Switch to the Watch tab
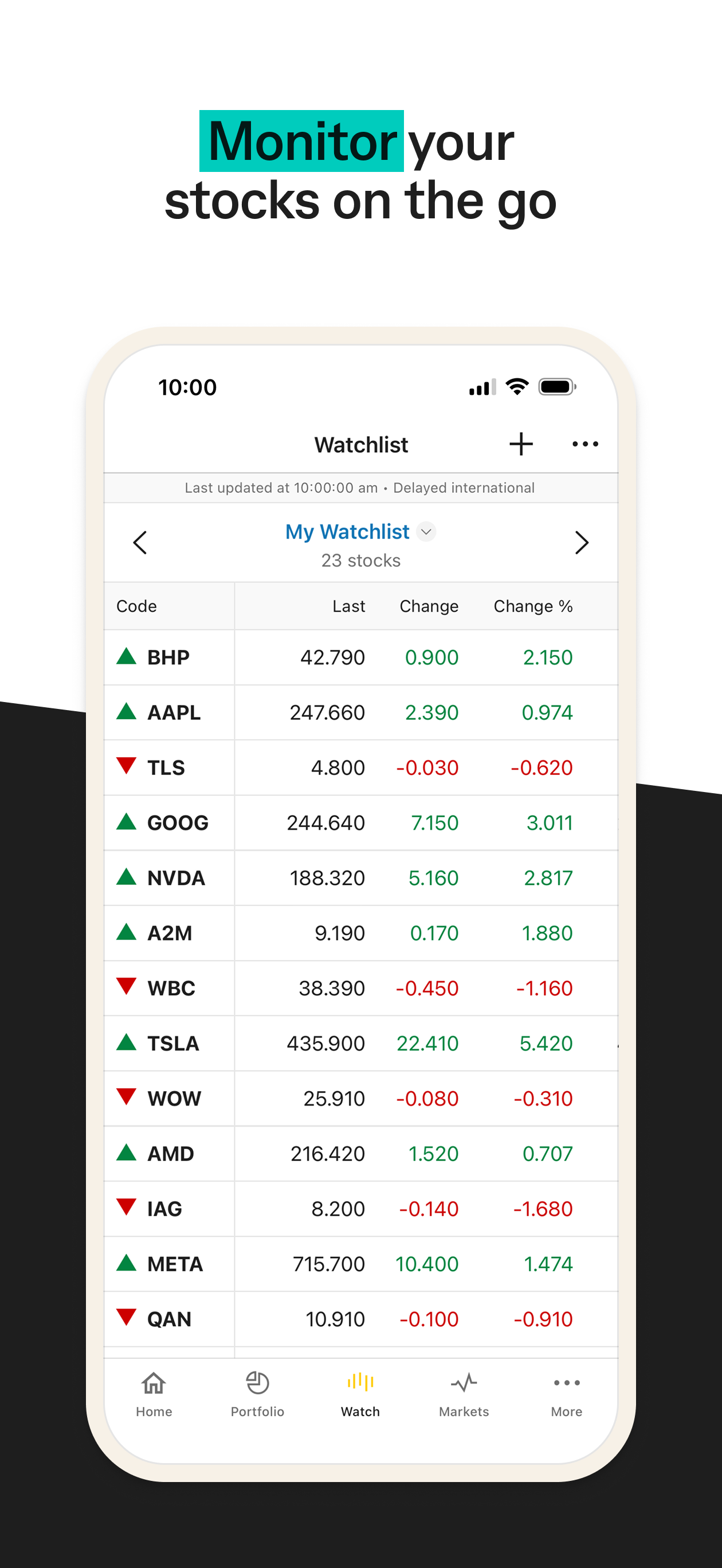This screenshot has width=722, height=1568. pos(360,1394)
